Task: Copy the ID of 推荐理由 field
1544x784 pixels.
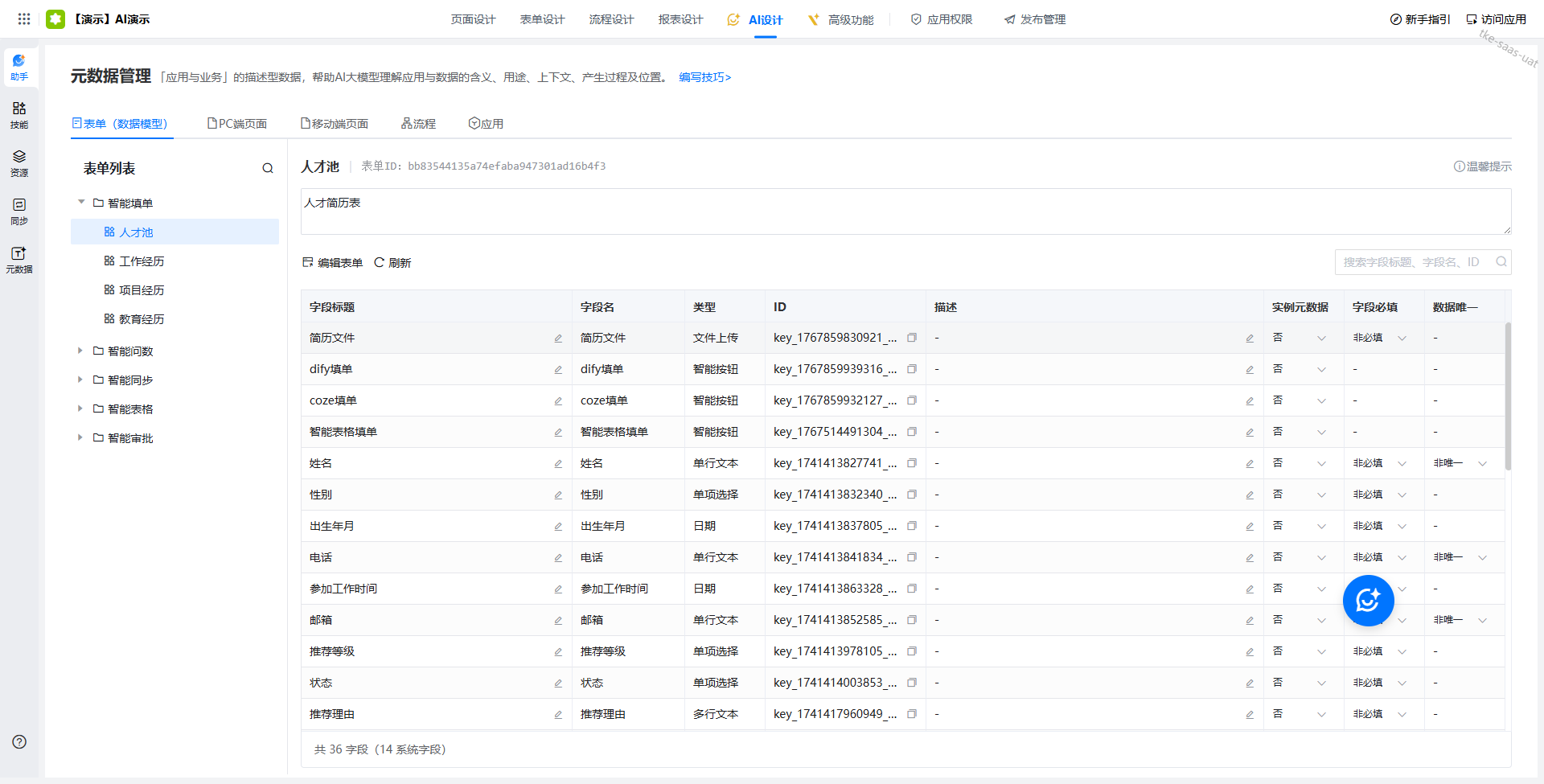Action: point(912,714)
